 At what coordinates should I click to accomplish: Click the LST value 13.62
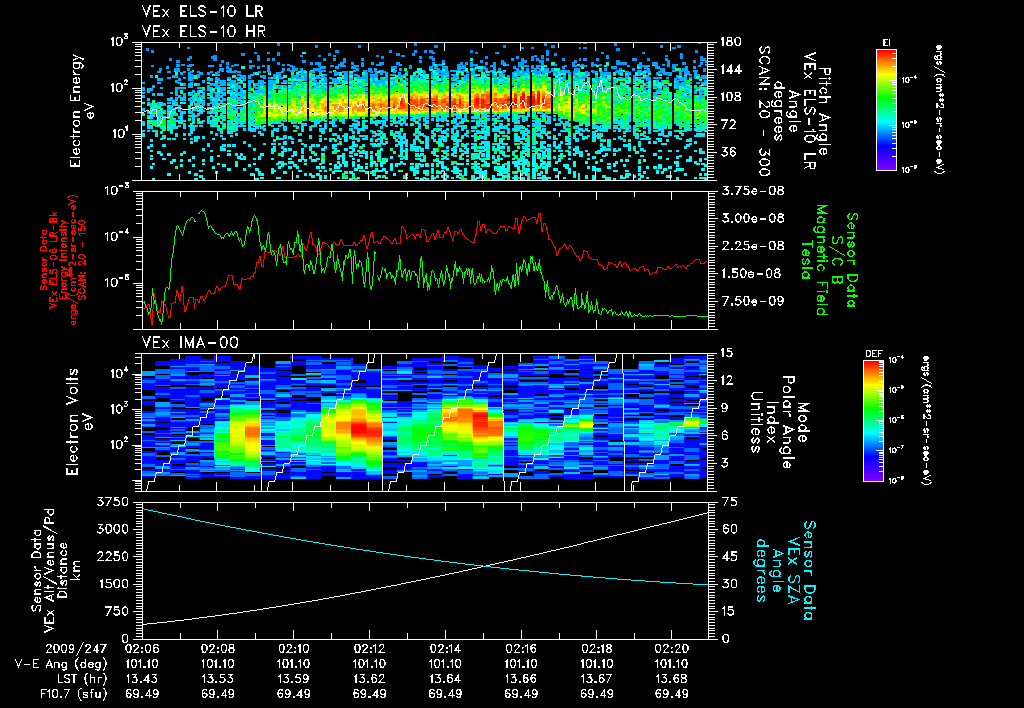(369, 679)
